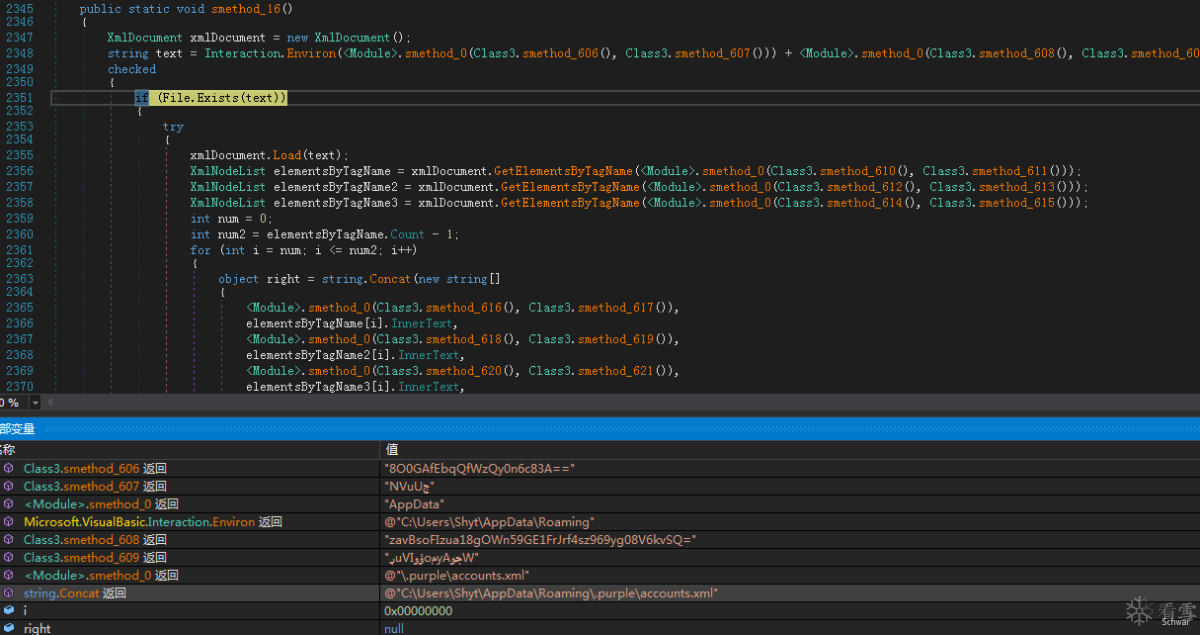Click the editor horizontal scrollbar left arrow
The image size is (1200, 635).
(x=50, y=402)
